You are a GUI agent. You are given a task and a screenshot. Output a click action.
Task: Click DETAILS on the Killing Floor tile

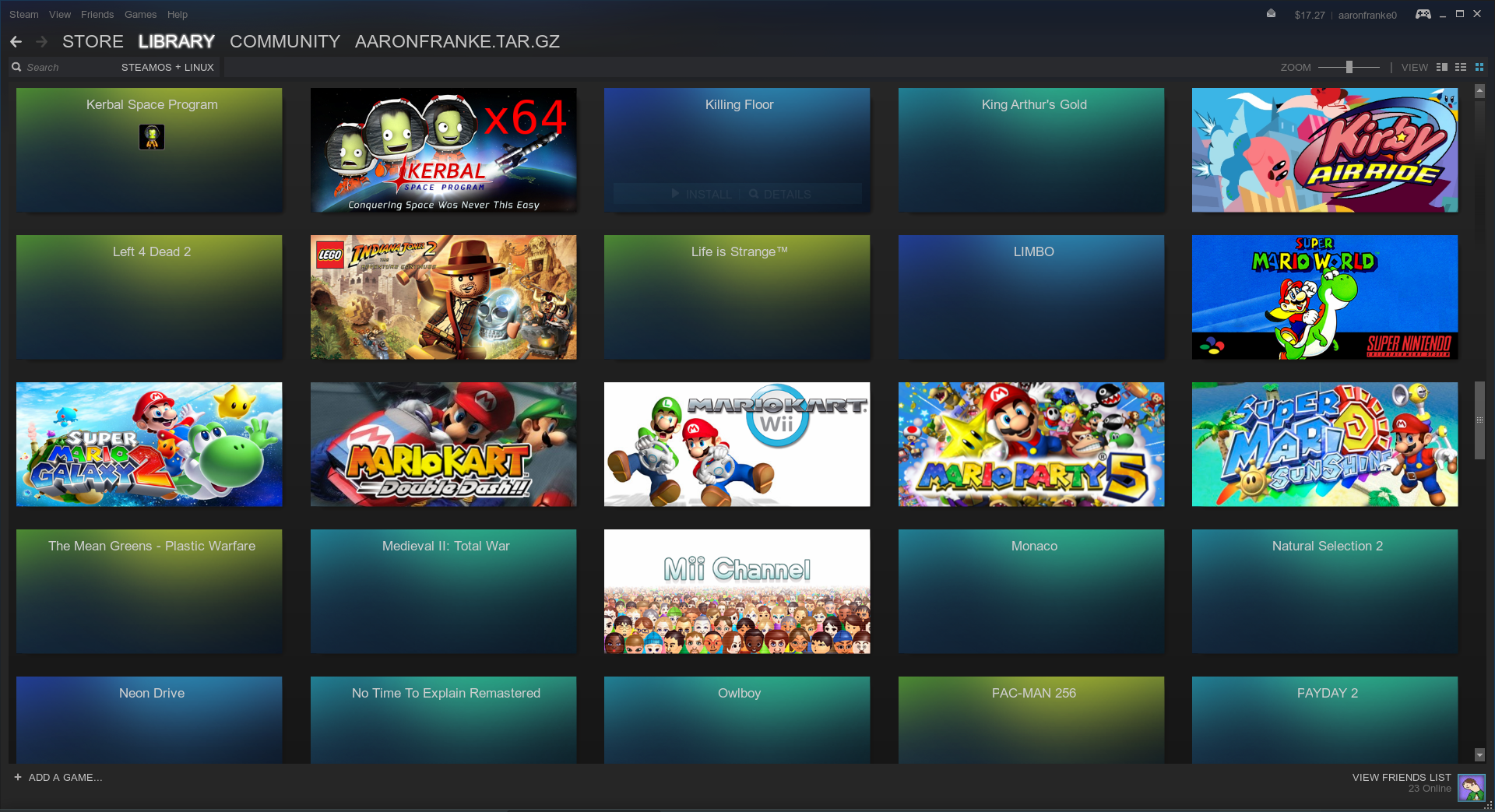tap(780, 194)
